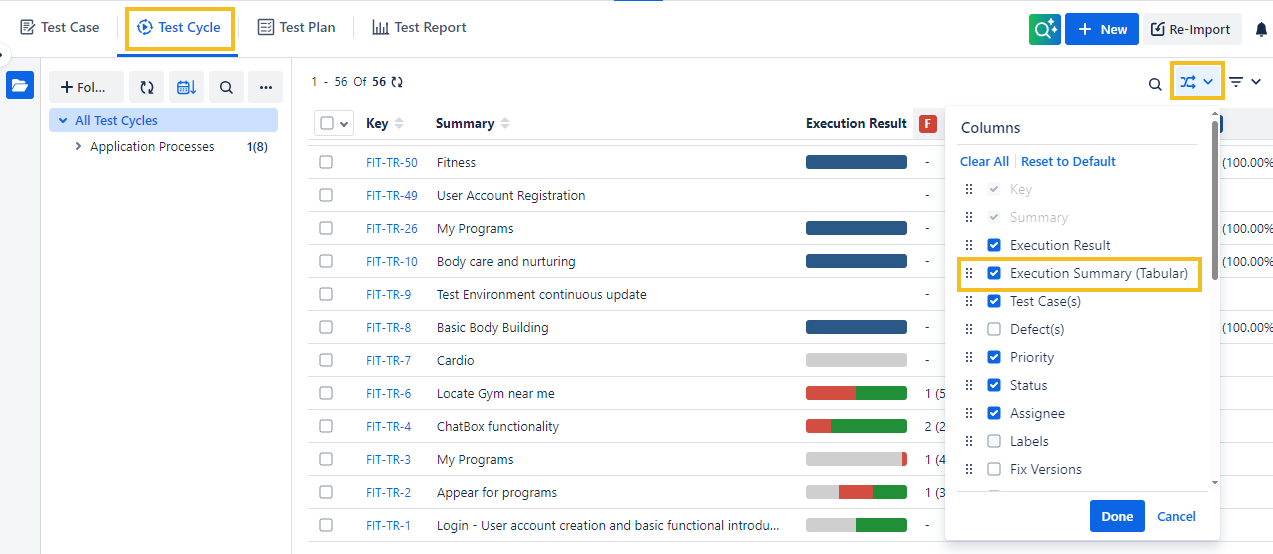Open filter dropdown chevron

[1256, 82]
